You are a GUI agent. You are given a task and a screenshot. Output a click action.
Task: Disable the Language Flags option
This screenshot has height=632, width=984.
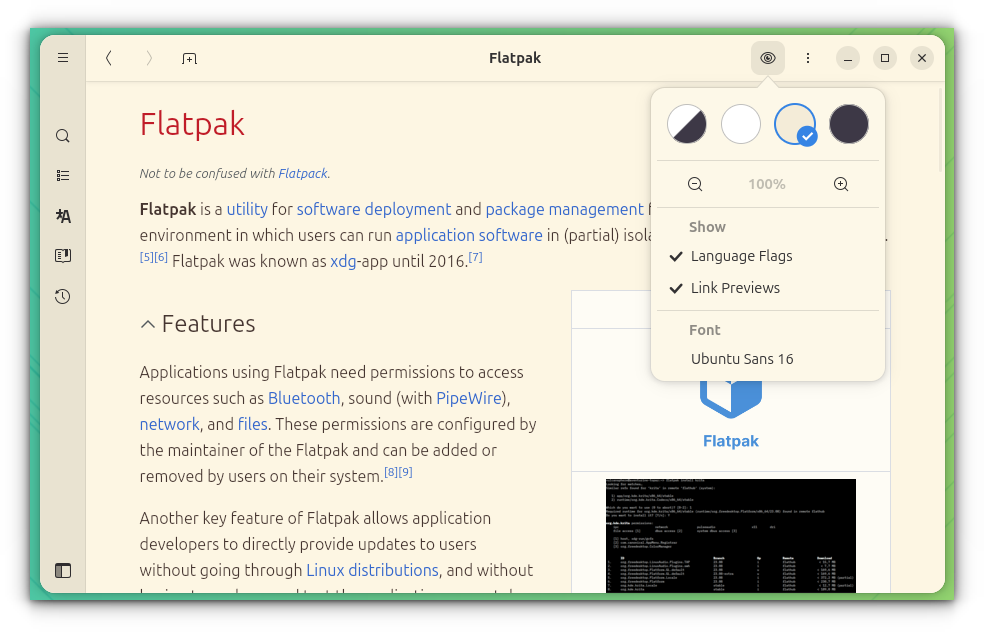[741, 255]
